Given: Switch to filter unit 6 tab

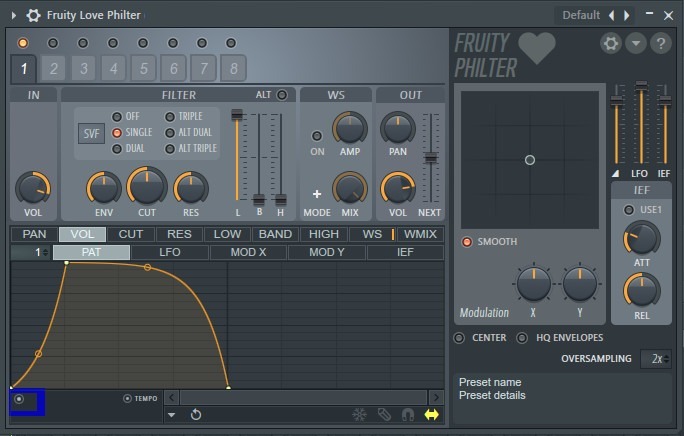Looking at the screenshot, I should click(x=174, y=68).
